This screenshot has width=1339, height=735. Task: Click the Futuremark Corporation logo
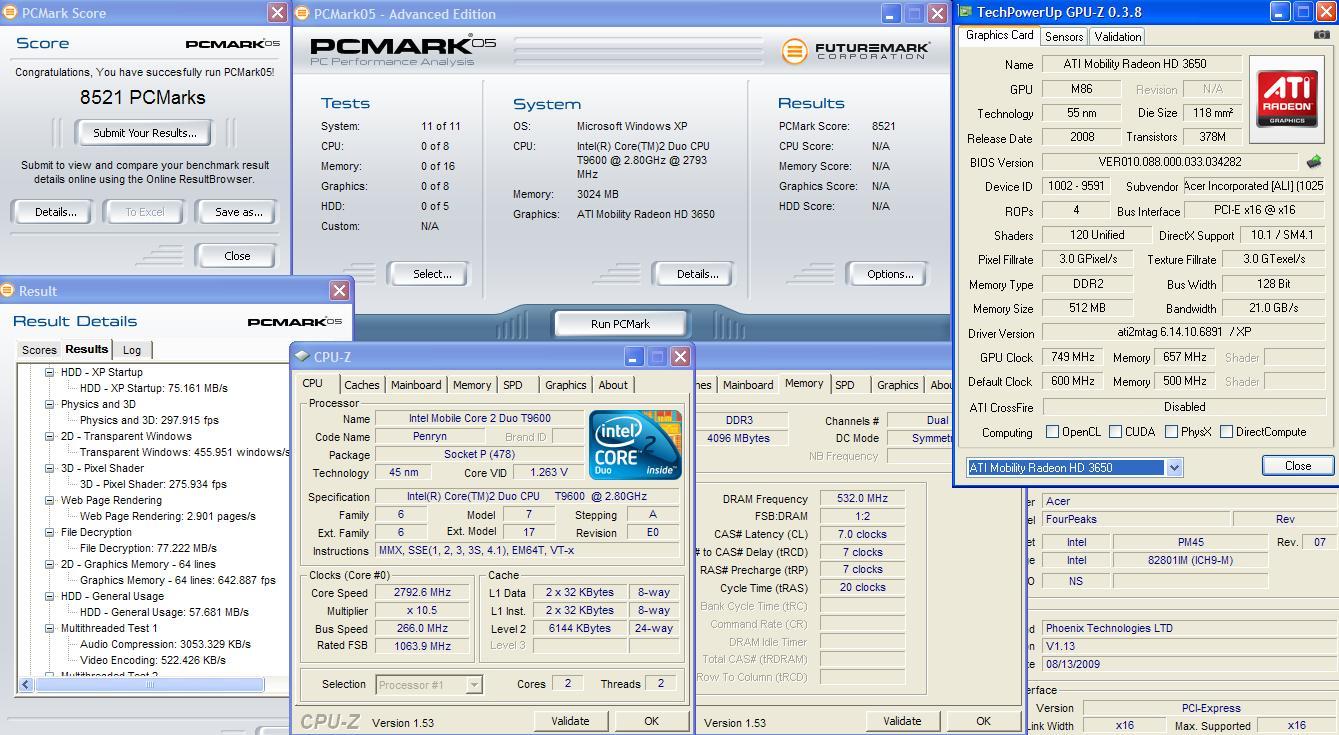click(856, 50)
